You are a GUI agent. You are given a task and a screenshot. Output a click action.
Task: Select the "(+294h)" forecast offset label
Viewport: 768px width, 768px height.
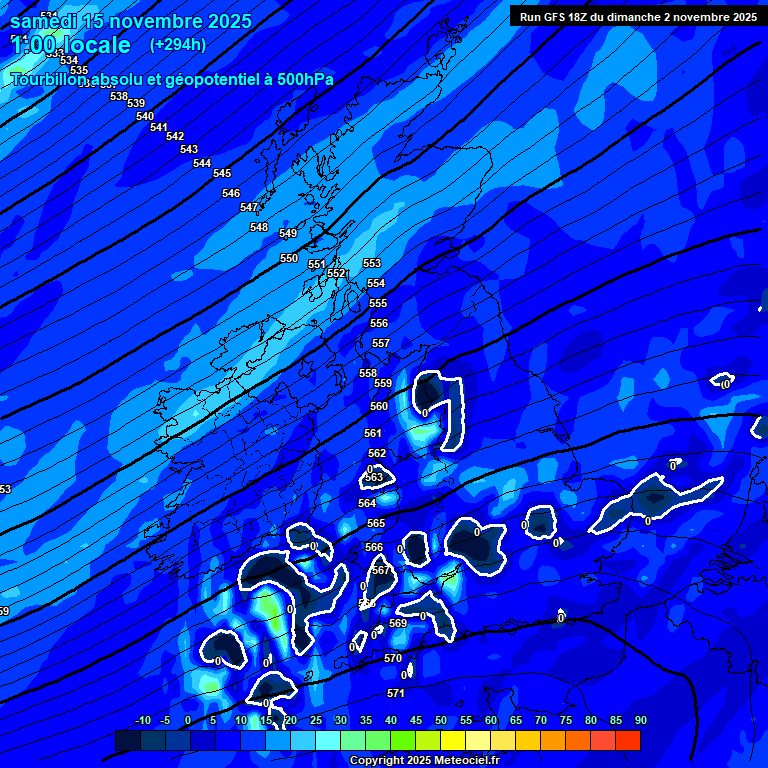click(x=177, y=45)
